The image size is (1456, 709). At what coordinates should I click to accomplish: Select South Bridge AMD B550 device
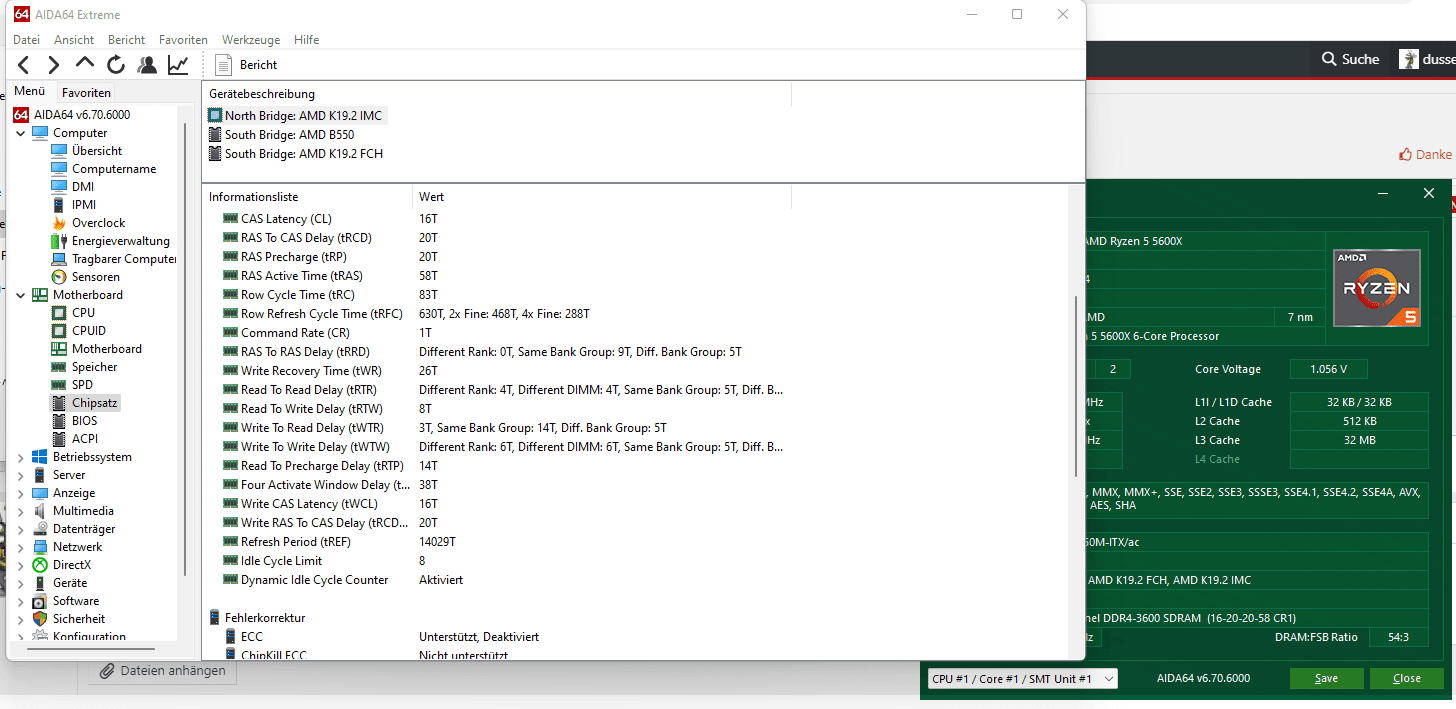click(x=289, y=135)
